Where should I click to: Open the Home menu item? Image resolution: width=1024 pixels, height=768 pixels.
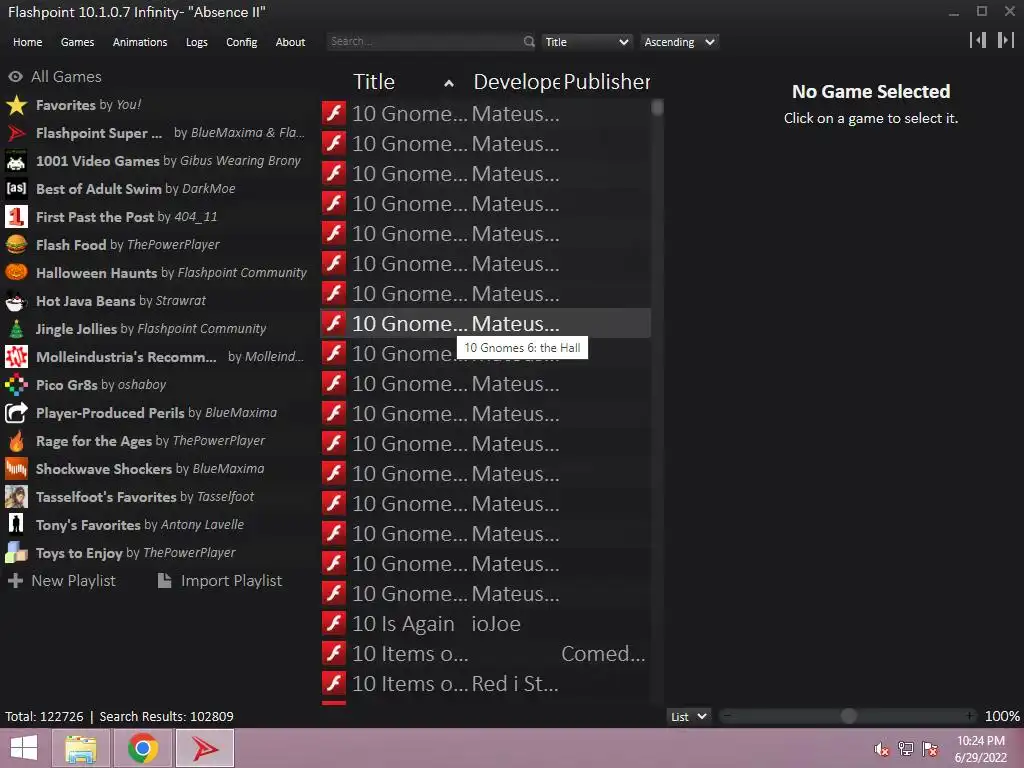pyautogui.click(x=27, y=42)
